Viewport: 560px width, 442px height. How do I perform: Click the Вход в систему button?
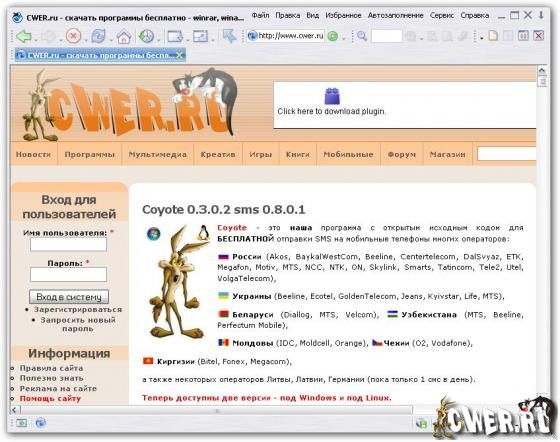(x=69, y=297)
